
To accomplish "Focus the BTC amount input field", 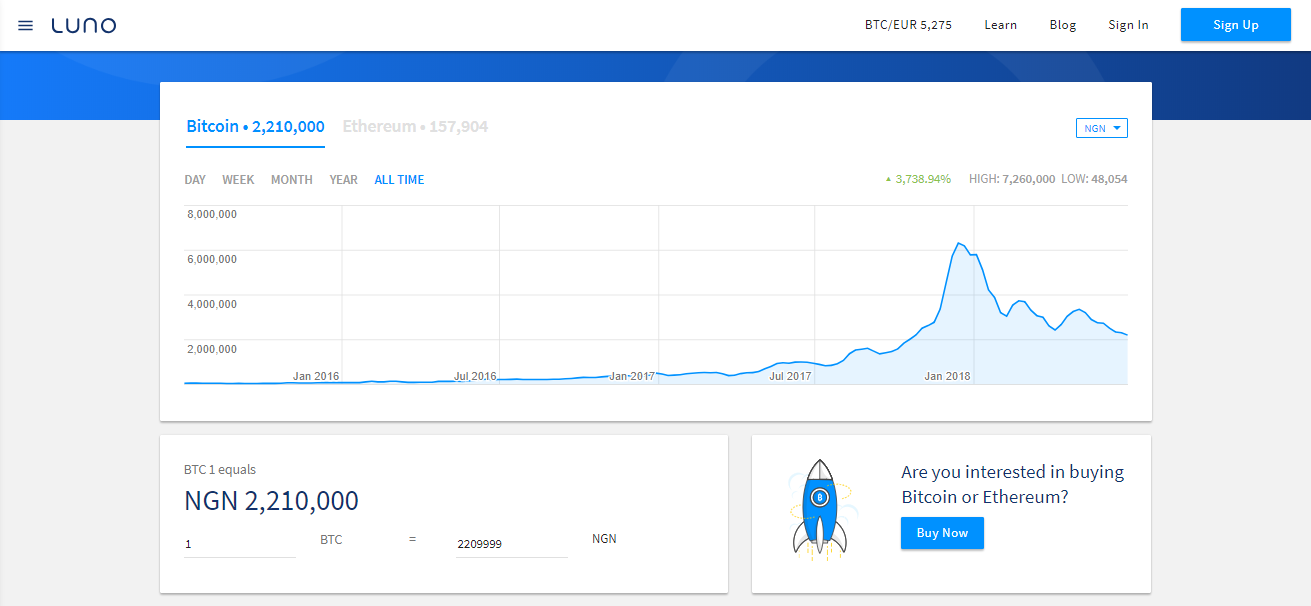I will pyautogui.click(x=240, y=544).
